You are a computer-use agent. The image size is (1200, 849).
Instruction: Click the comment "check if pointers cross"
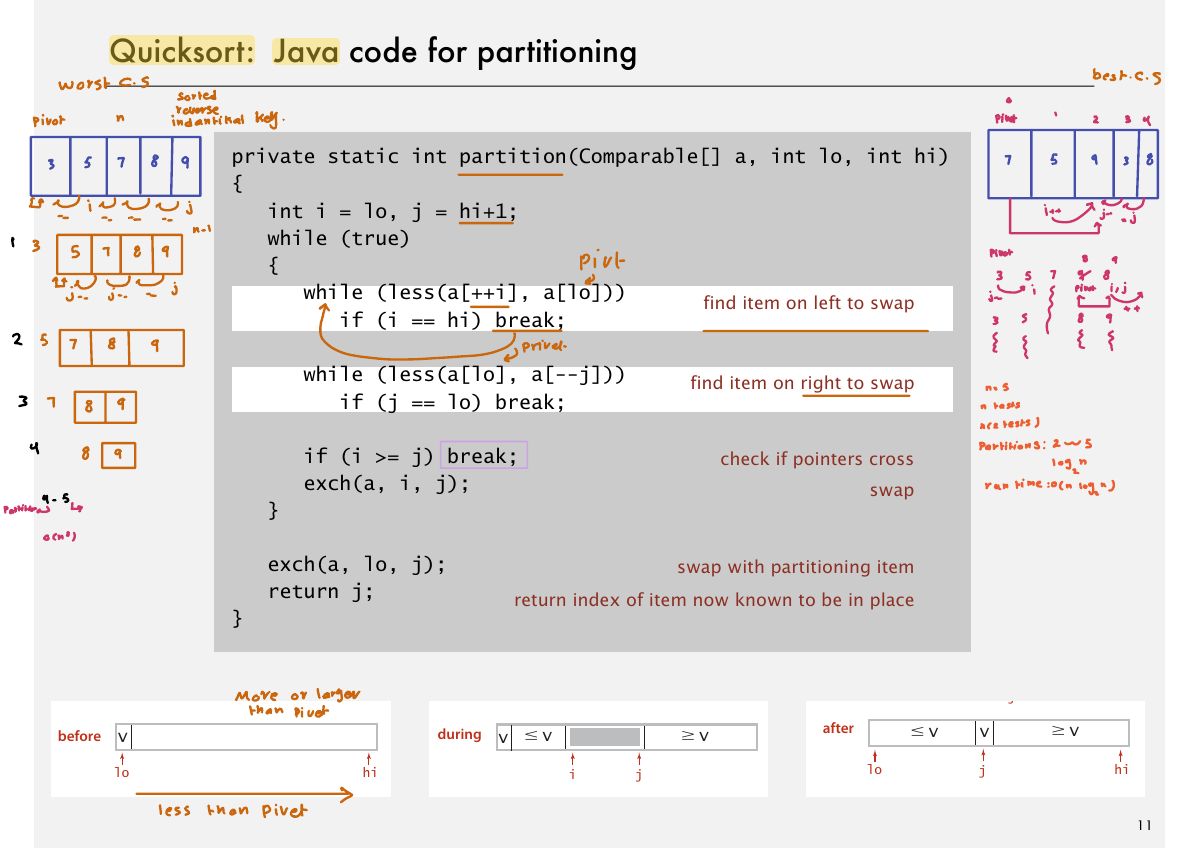(x=817, y=459)
